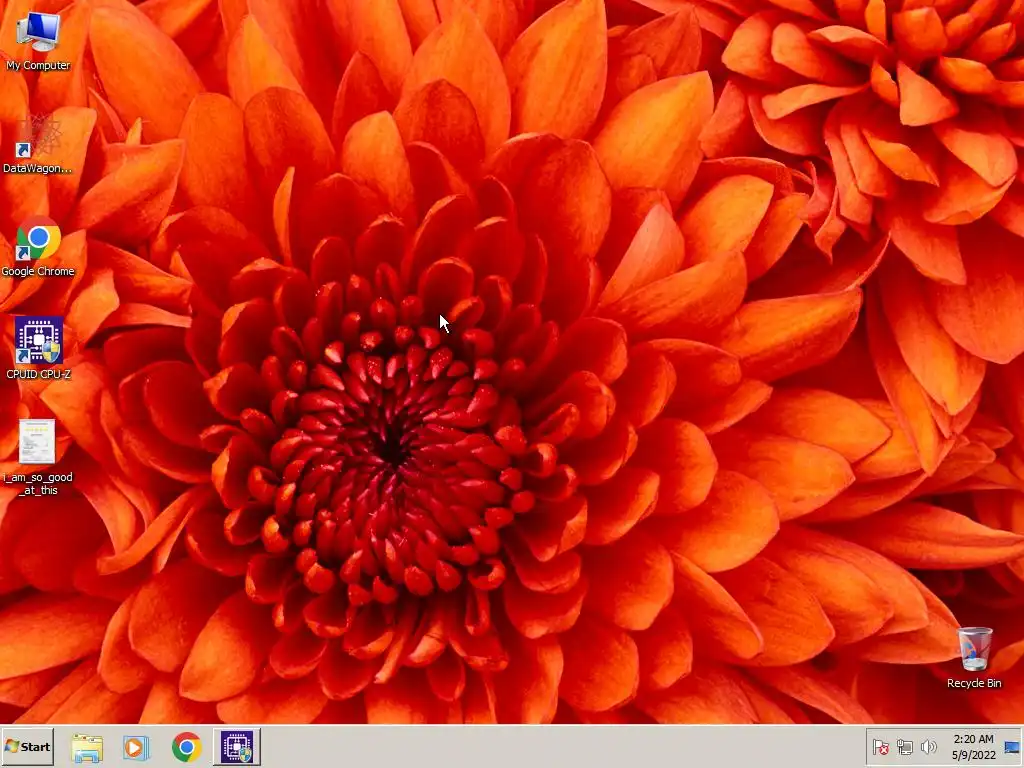Select the DataWagon shortcut icon
1024x768 pixels.
pos(38,135)
